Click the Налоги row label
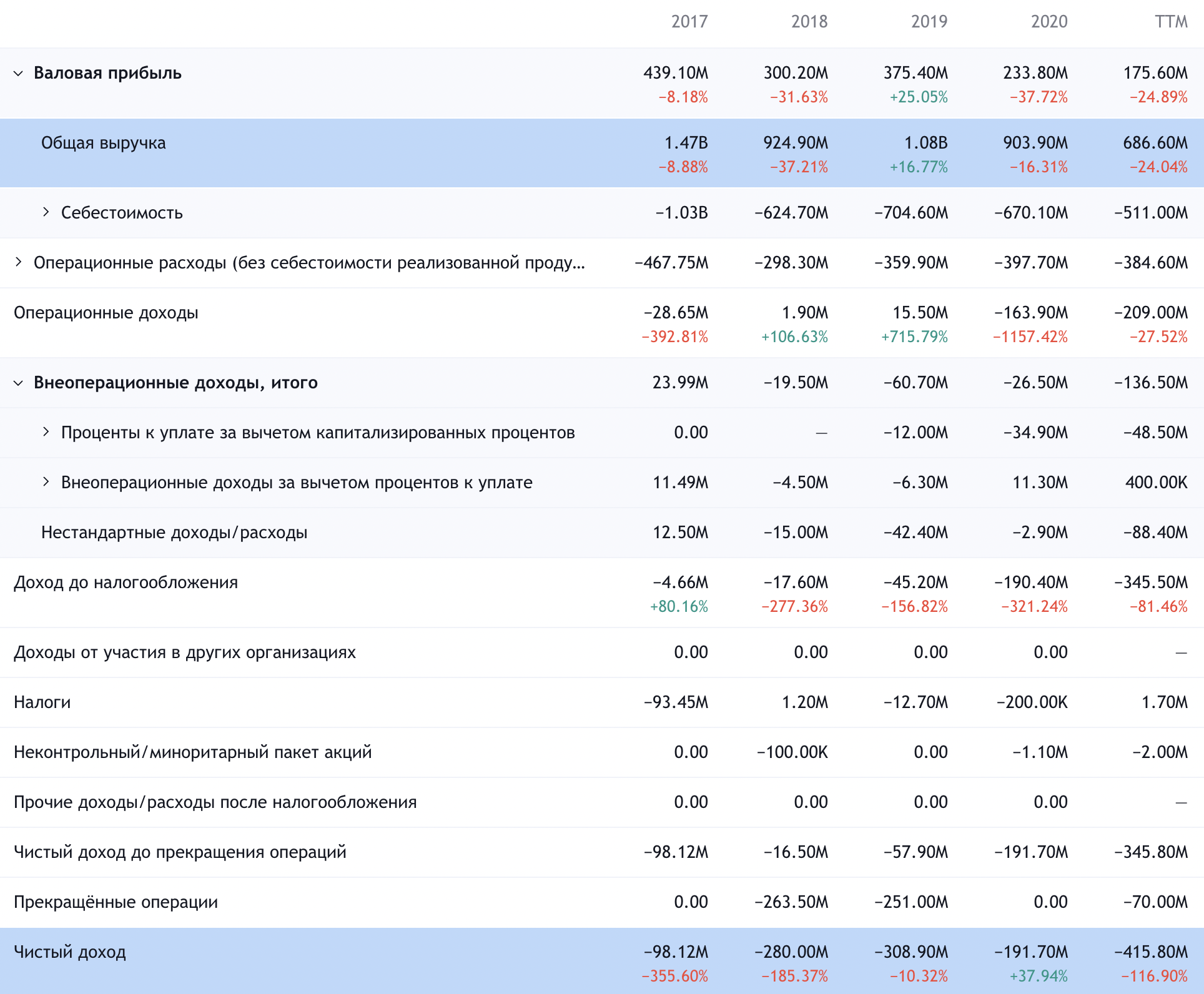The image size is (1204, 994). coord(42,702)
